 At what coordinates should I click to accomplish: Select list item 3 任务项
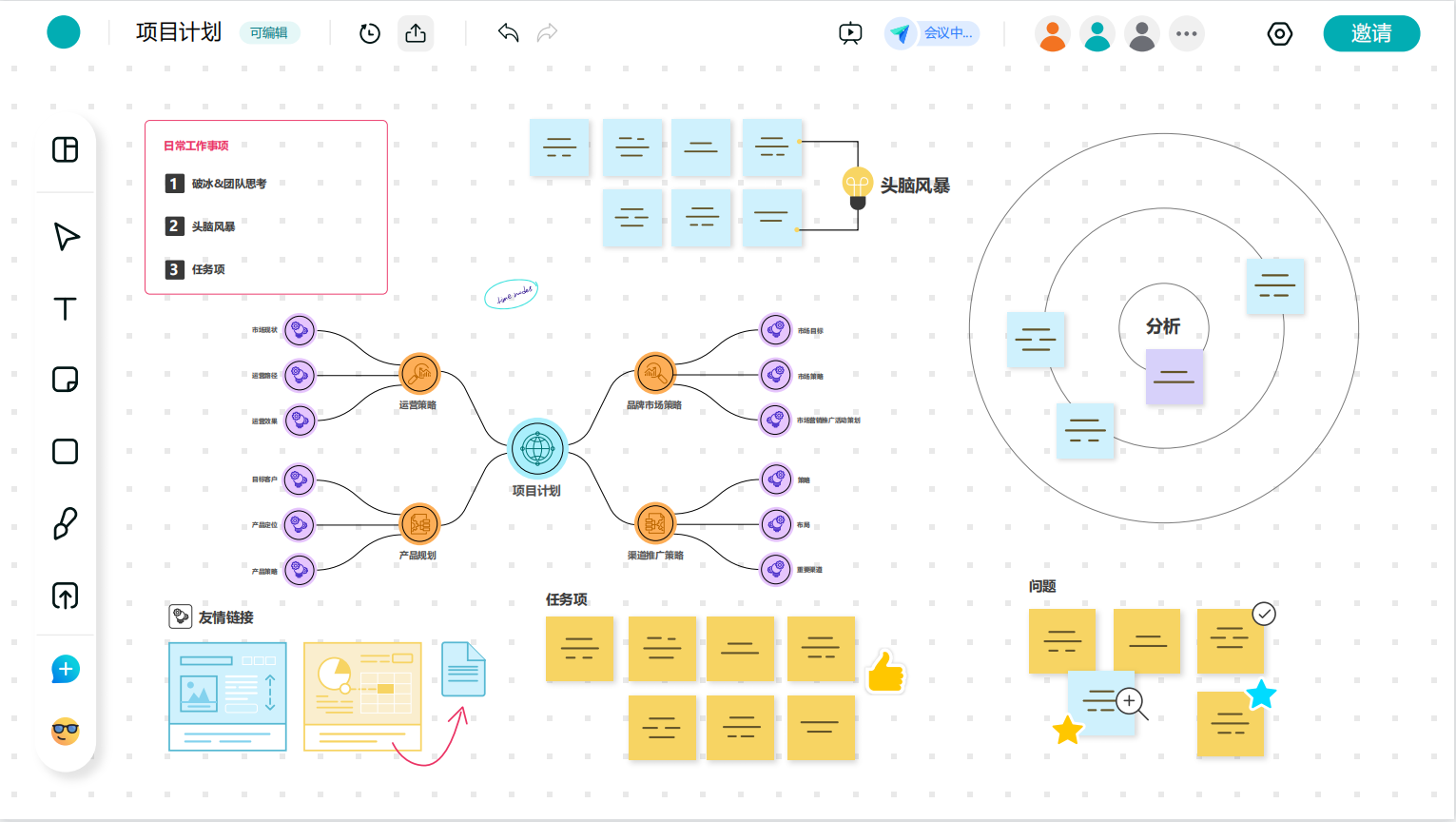pyautogui.click(x=196, y=269)
